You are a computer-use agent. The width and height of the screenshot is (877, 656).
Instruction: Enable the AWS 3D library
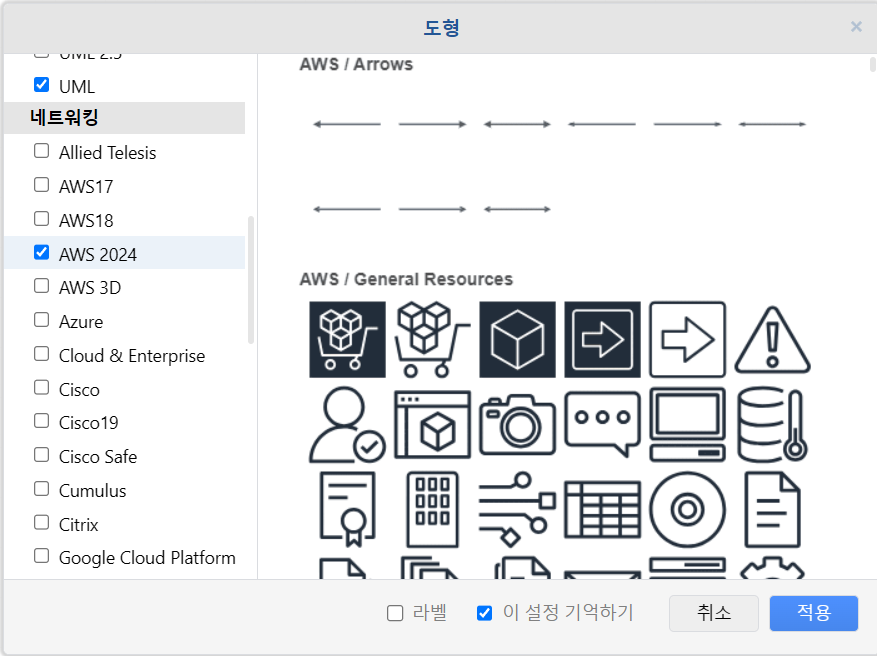point(41,286)
